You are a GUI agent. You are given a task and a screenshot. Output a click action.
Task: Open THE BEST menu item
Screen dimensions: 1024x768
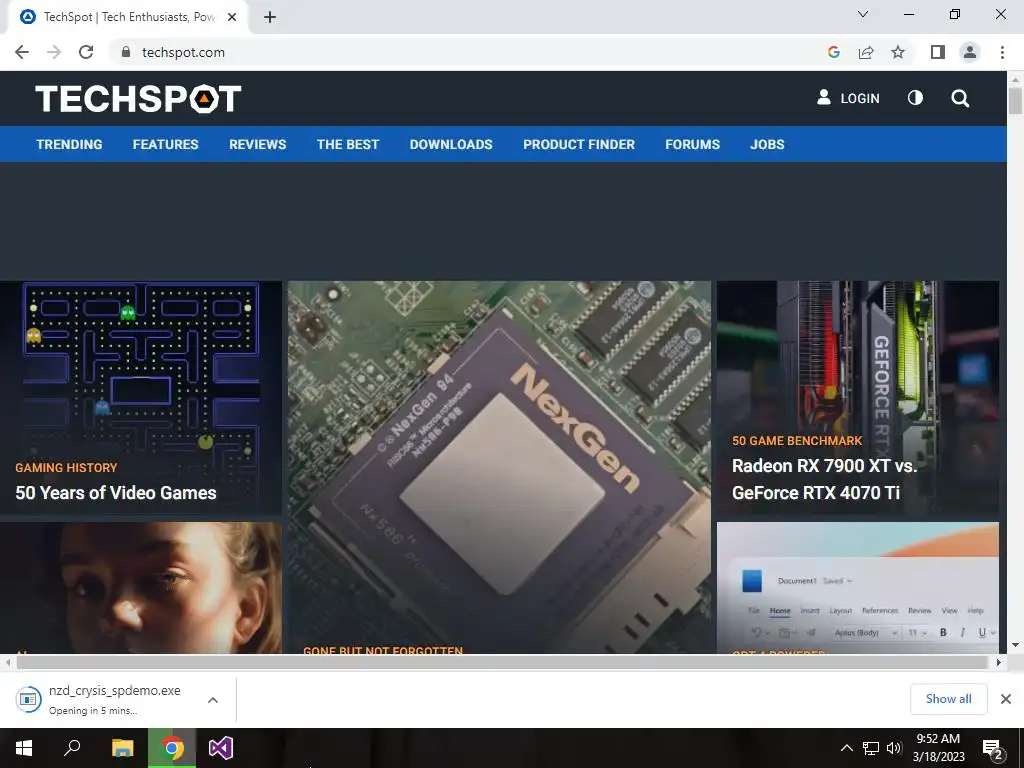(348, 144)
